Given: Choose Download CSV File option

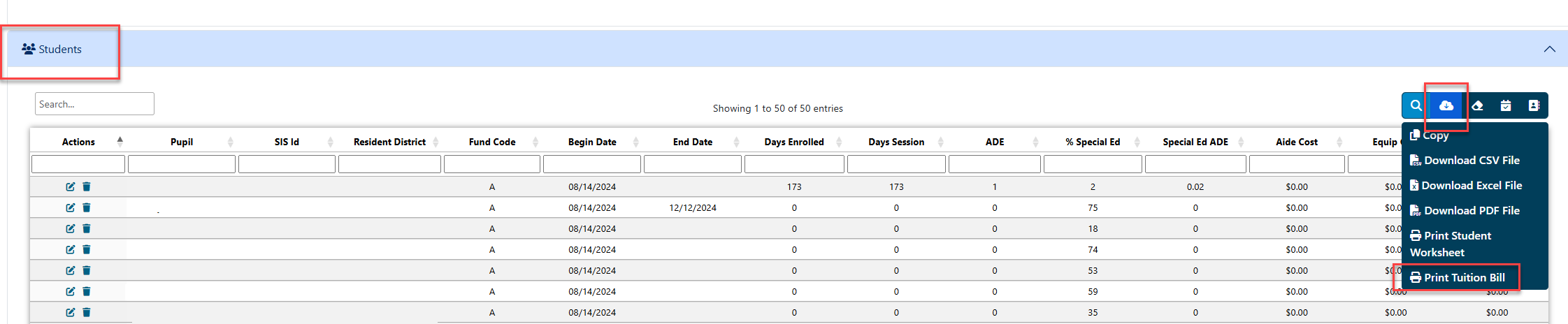Looking at the screenshot, I should pyautogui.click(x=1465, y=161).
